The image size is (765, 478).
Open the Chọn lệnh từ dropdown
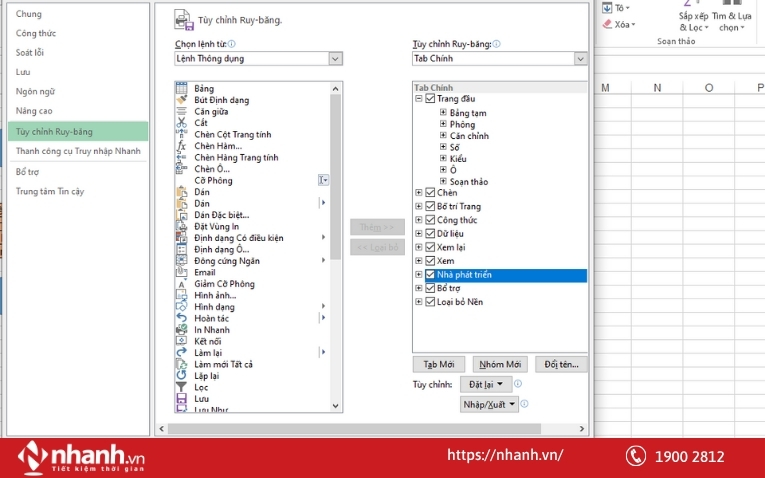click(x=335, y=59)
